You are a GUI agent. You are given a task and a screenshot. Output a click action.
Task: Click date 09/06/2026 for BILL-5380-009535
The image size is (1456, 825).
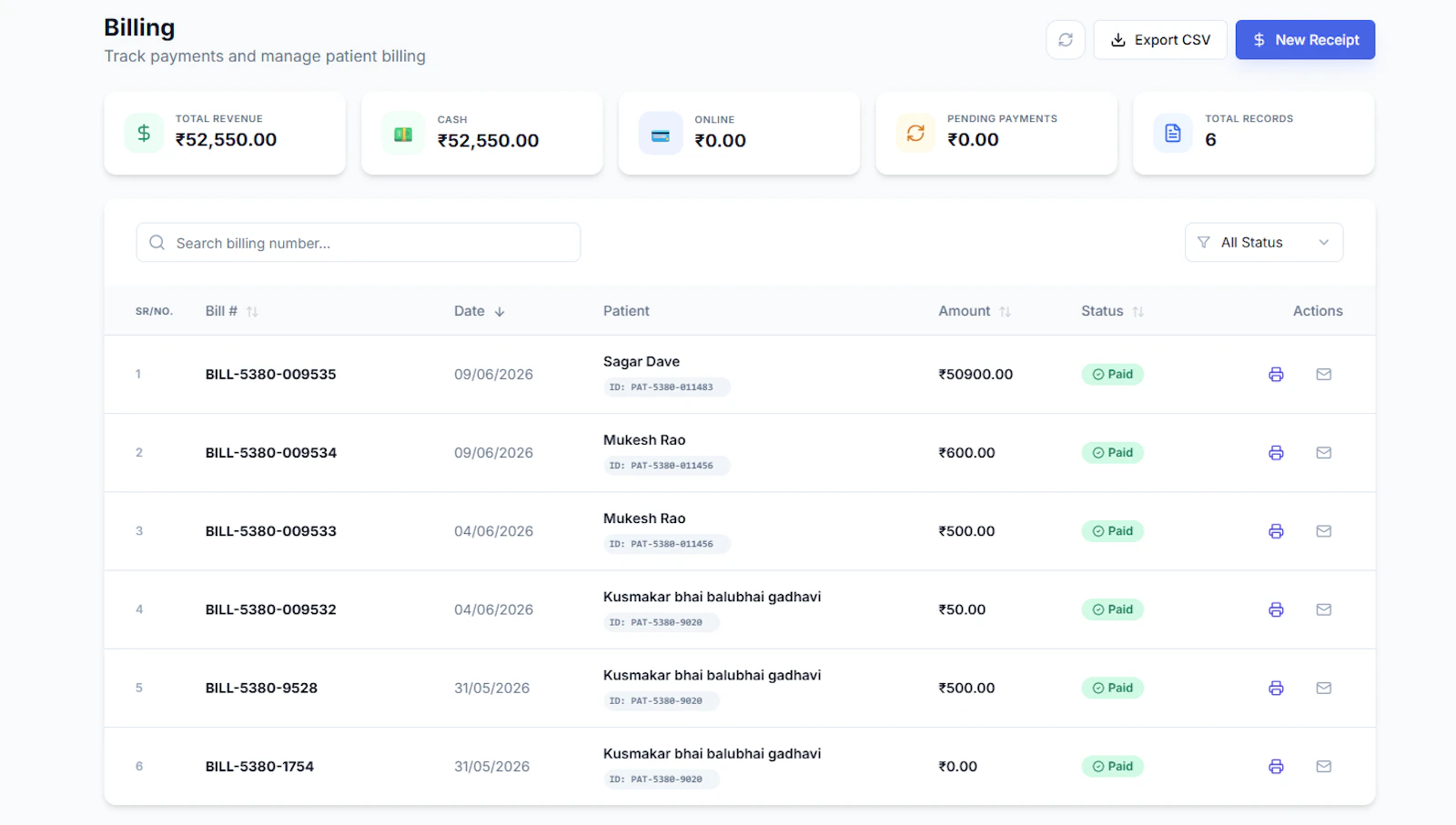click(x=493, y=375)
